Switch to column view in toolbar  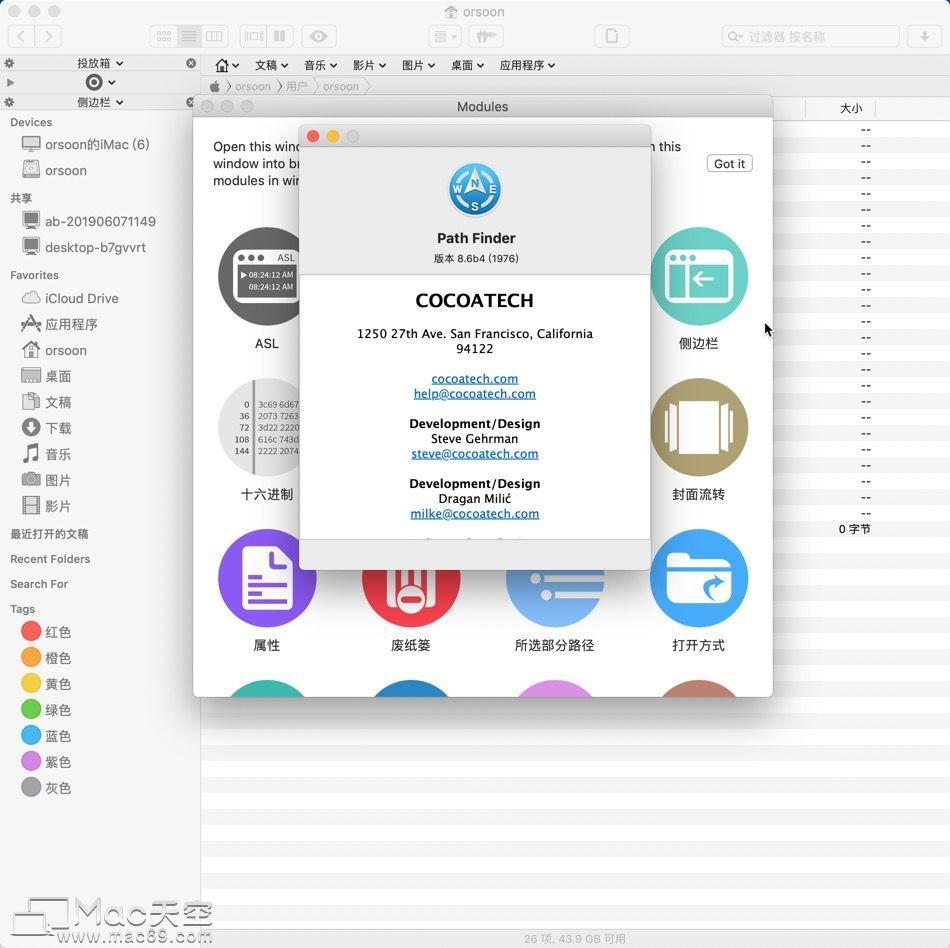point(214,36)
